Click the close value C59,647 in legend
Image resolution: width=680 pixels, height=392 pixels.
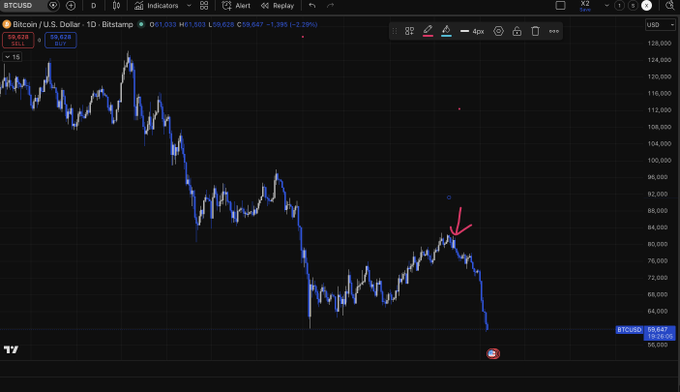coord(250,24)
